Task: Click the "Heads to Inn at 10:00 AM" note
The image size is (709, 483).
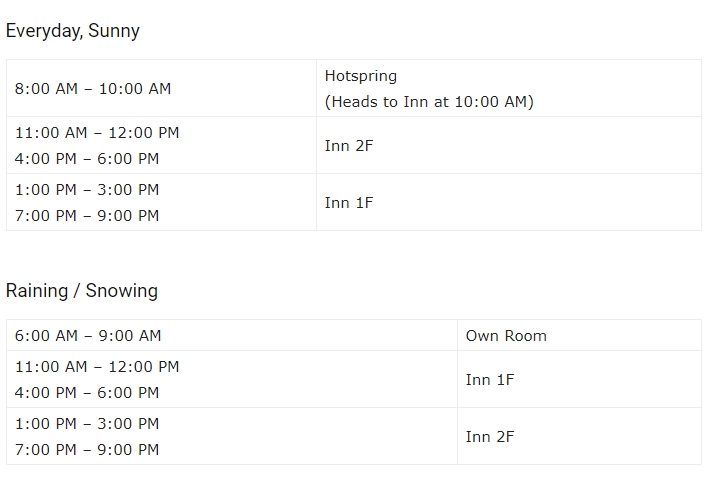Action: click(429, 102)
